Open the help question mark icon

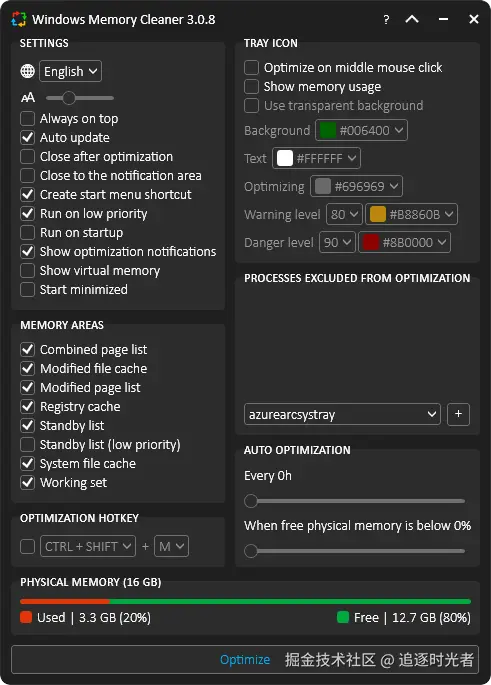(386, 19)
